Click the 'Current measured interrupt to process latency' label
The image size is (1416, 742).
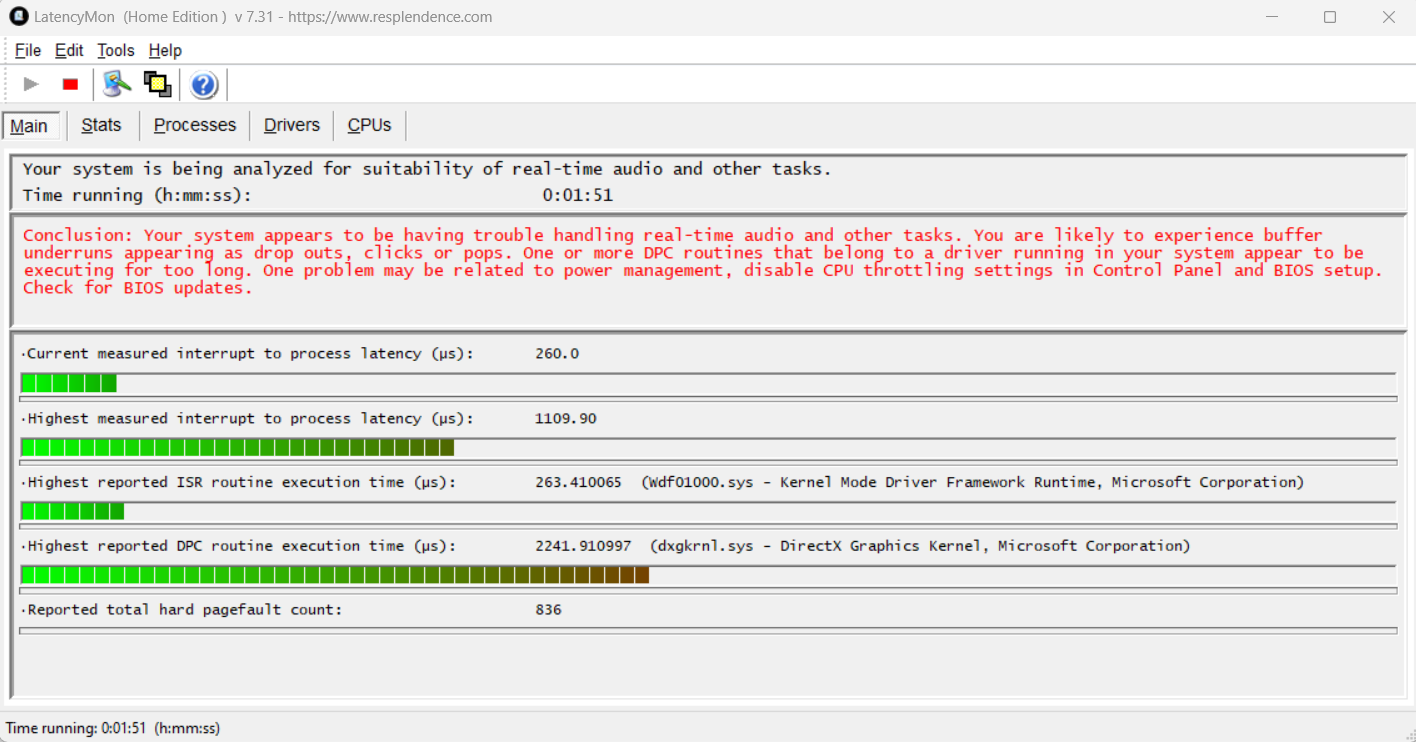250,354
